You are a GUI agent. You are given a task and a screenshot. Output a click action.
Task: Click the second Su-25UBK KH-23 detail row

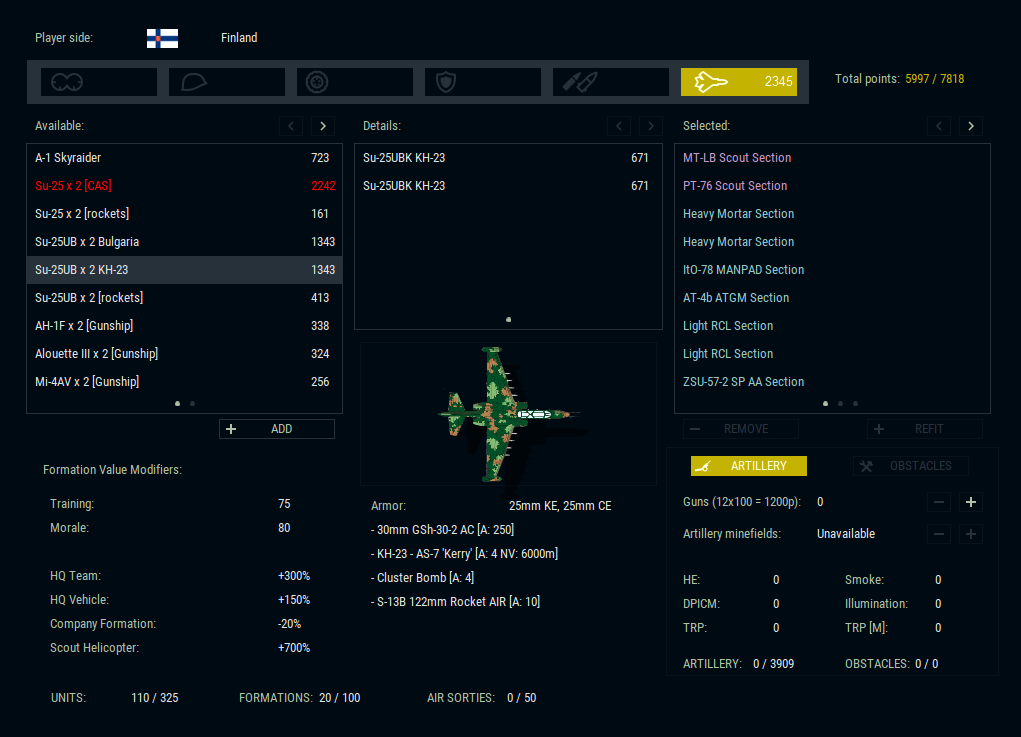pos(508,186)
